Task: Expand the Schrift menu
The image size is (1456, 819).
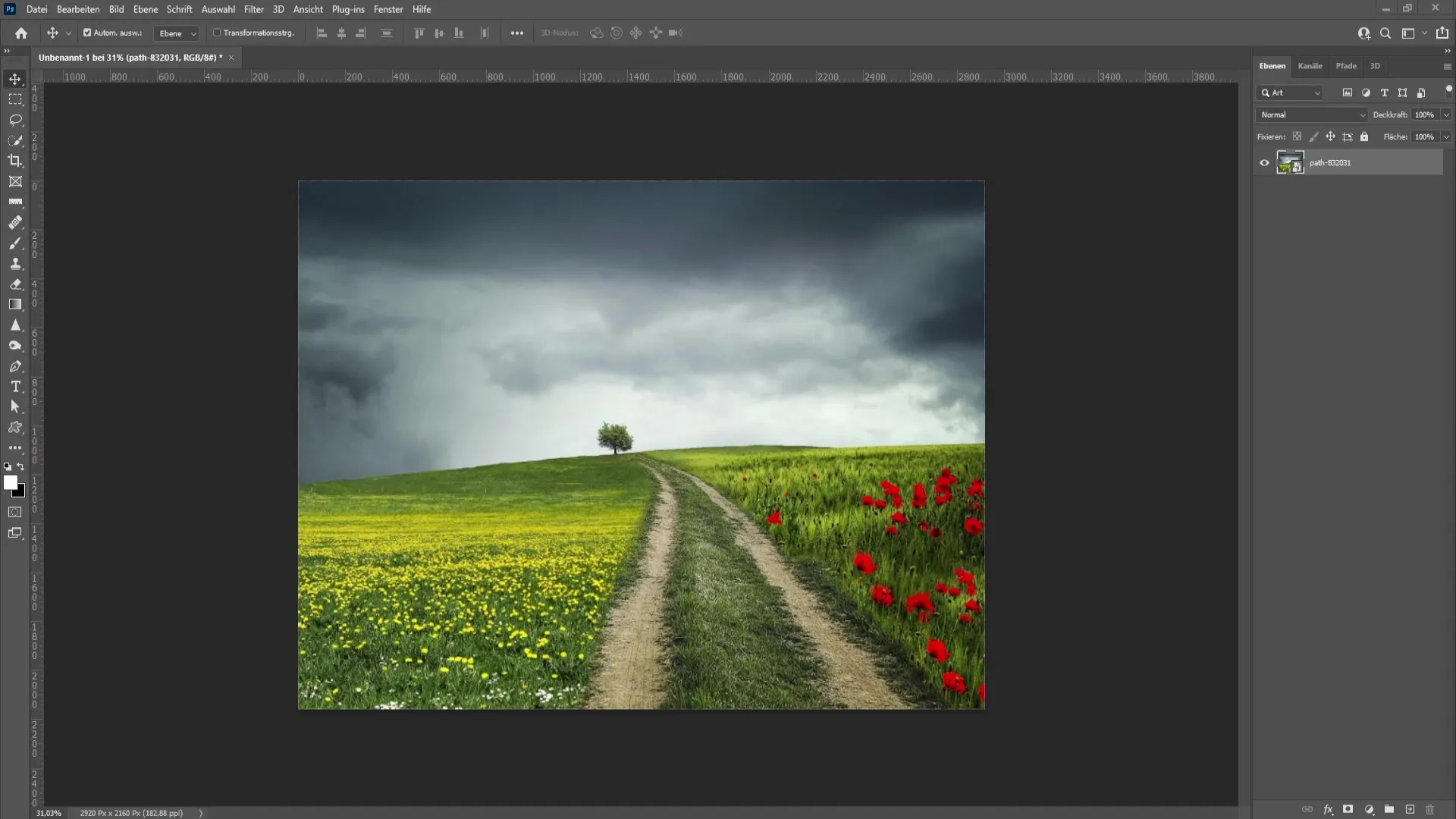Action: pos(179,9)
